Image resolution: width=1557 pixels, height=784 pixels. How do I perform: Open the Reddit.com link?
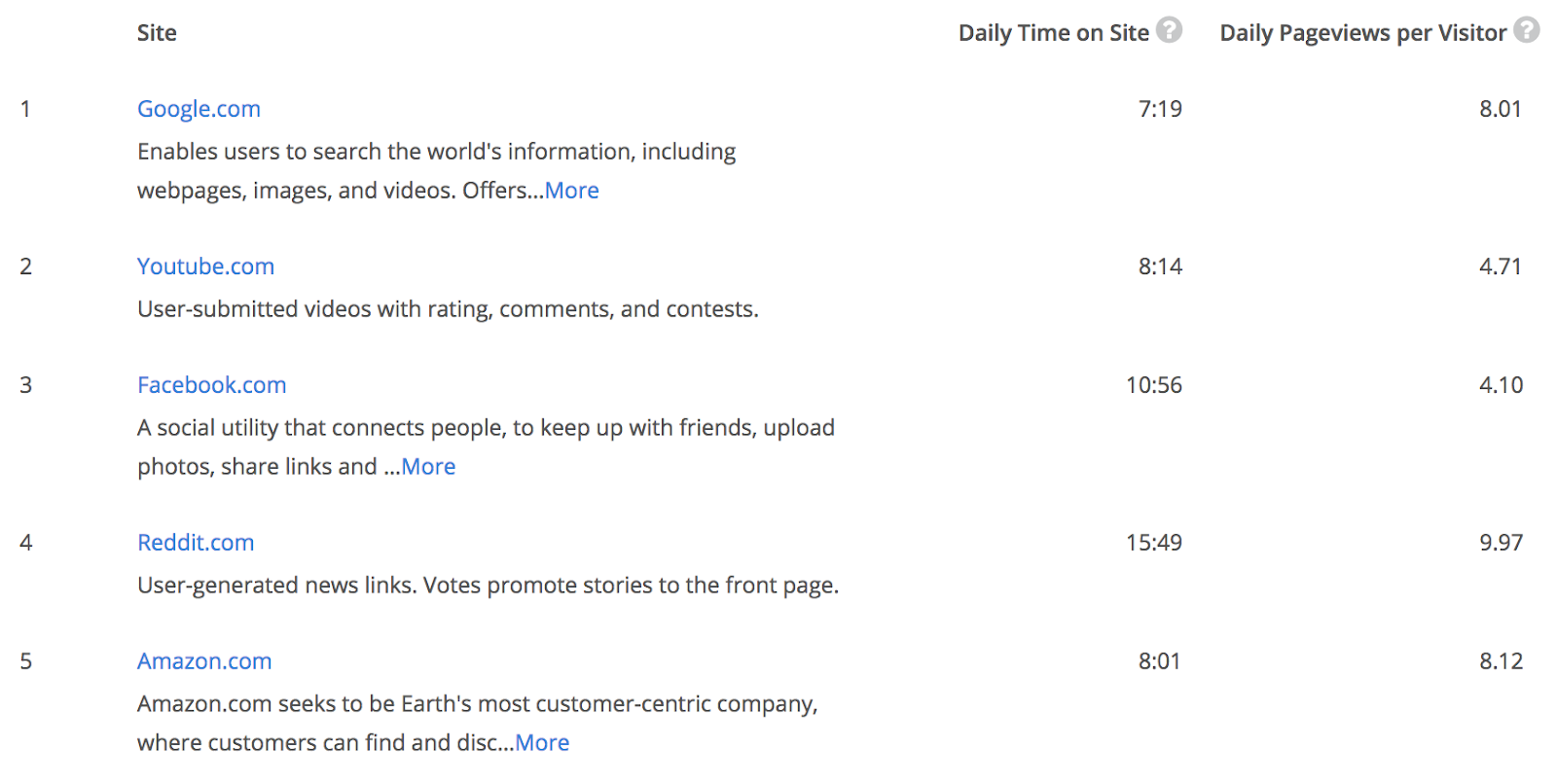click(196, 543)
